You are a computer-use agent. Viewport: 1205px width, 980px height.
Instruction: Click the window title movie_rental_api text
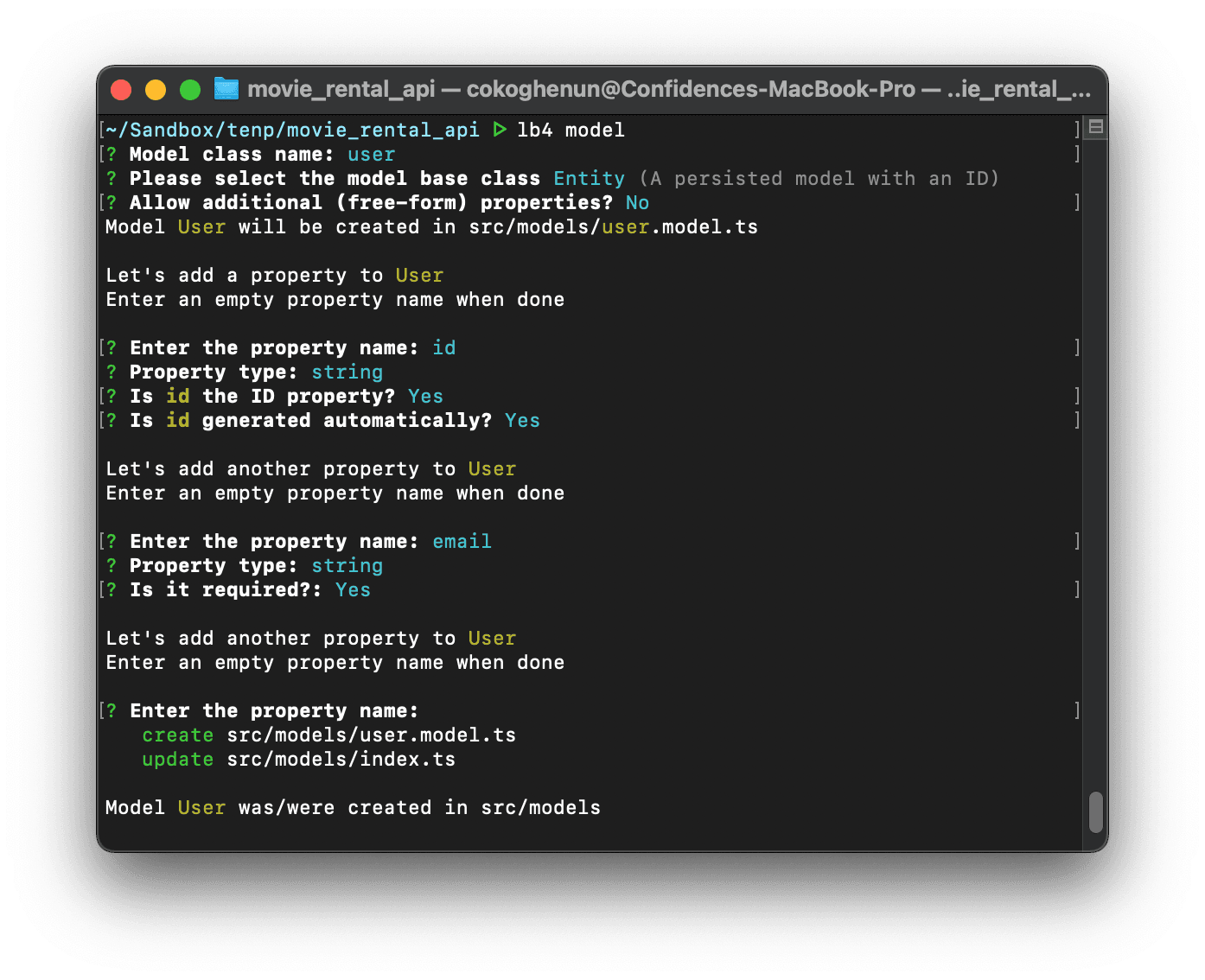[x=341, y=90]
